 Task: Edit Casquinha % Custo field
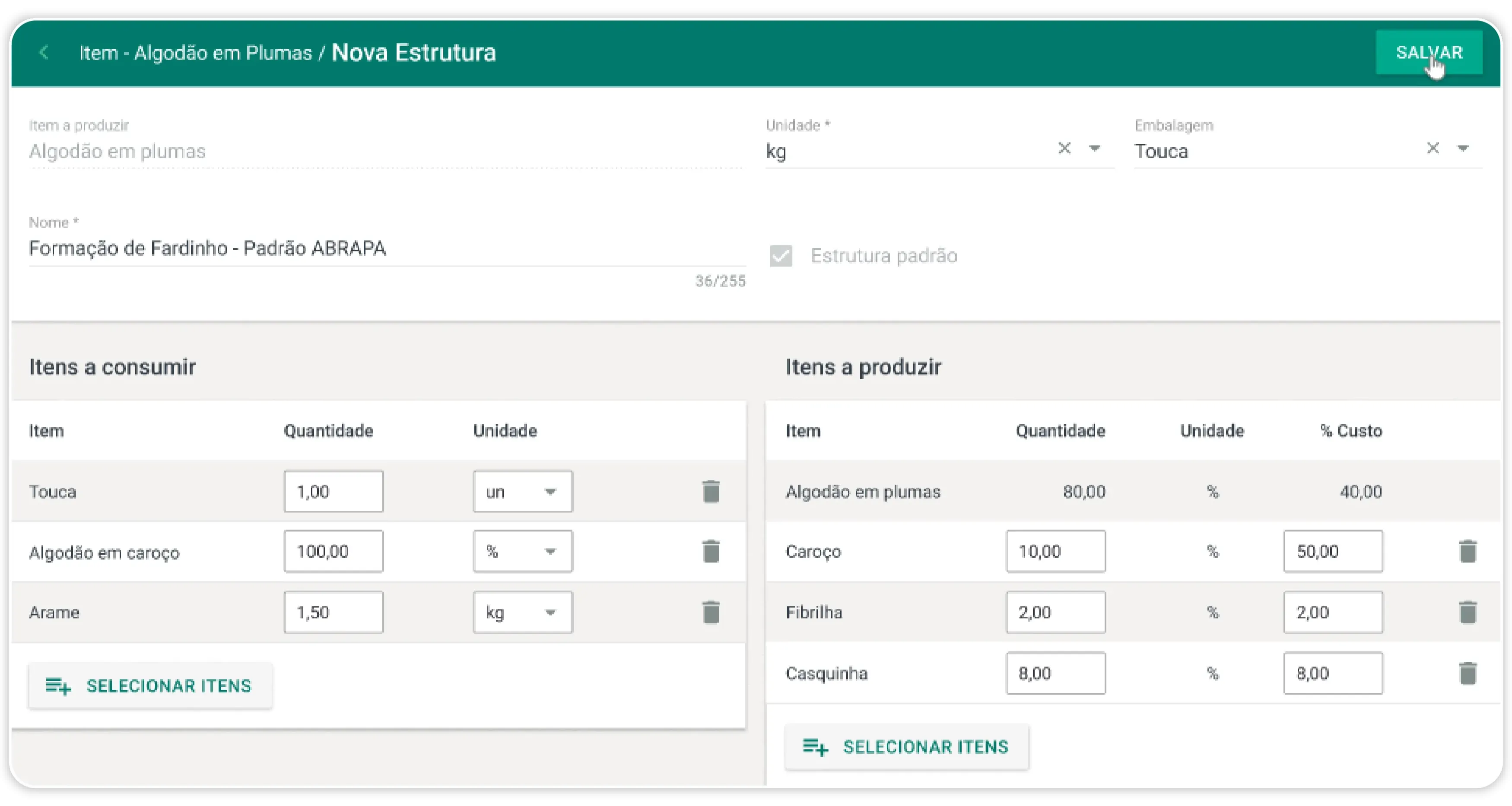click(x=1333, y=673)
